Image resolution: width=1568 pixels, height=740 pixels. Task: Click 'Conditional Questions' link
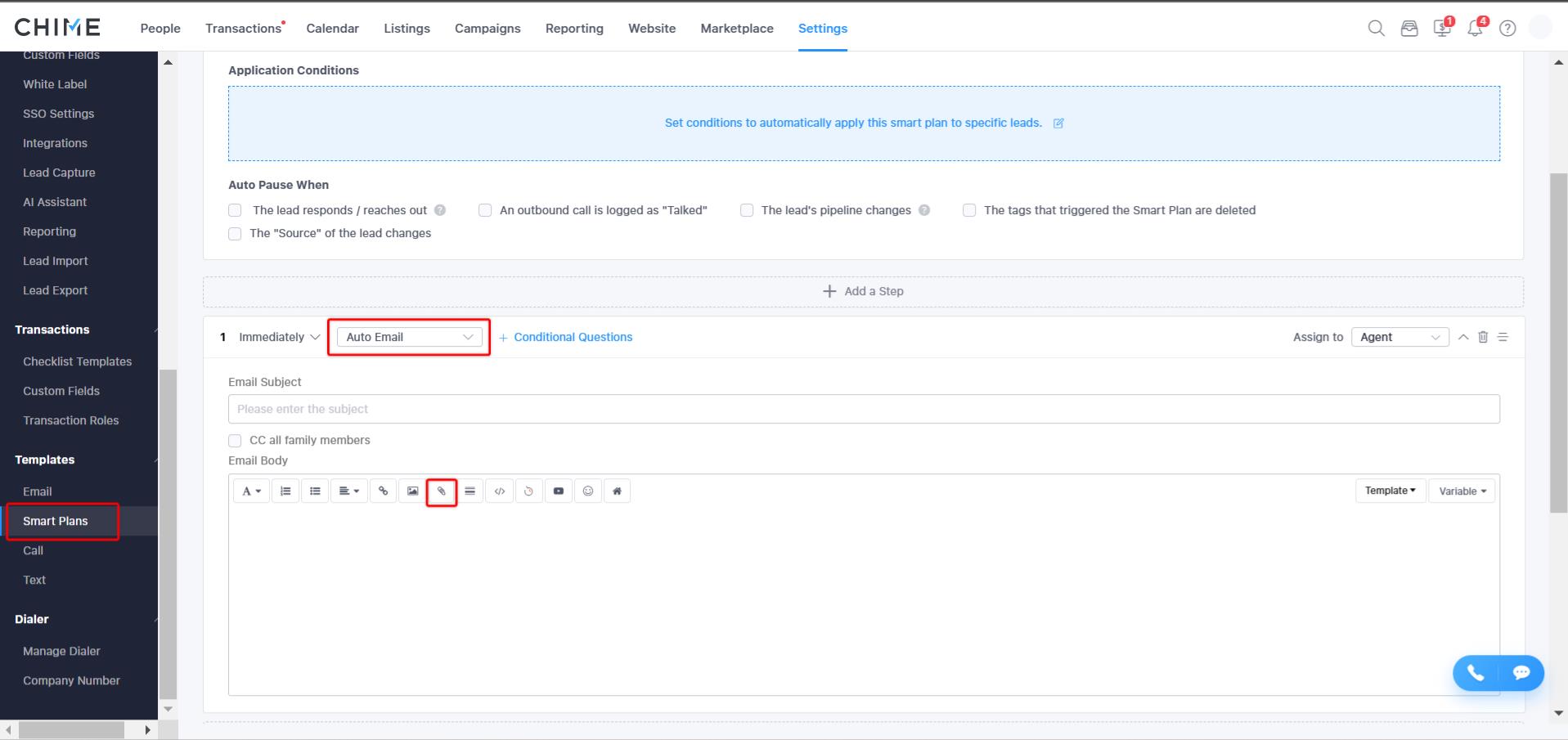point(573,336)
